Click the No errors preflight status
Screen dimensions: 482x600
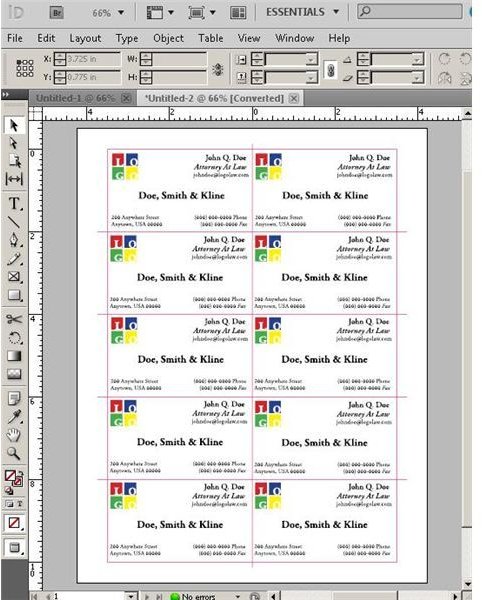tap(198, 596)
